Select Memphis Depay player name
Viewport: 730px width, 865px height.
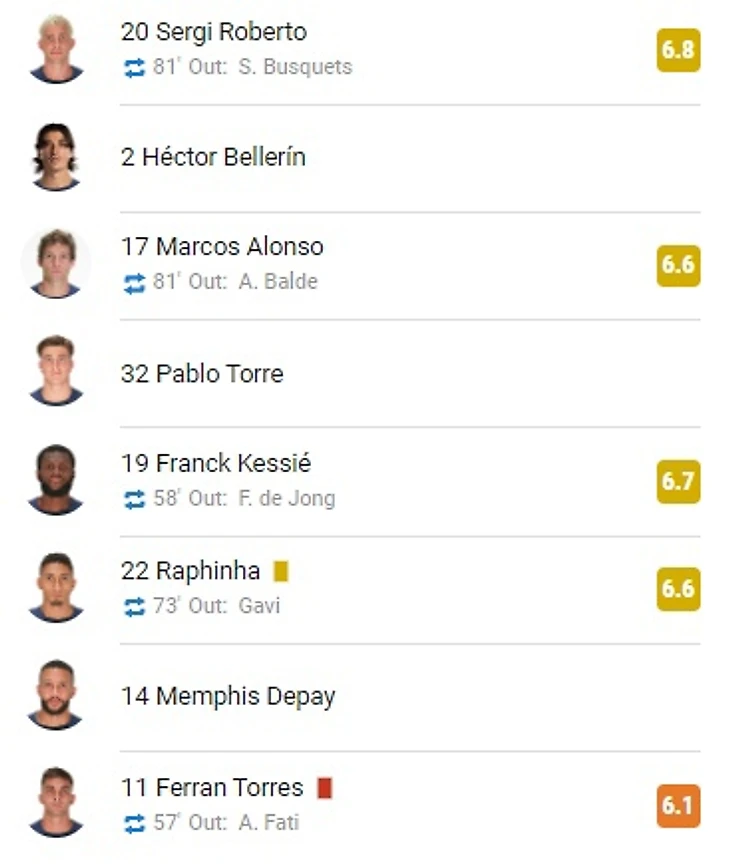coord(228,697)
